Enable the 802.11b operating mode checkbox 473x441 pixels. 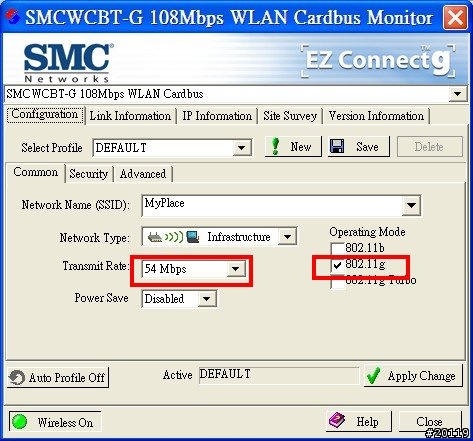(x=337, y=248)
